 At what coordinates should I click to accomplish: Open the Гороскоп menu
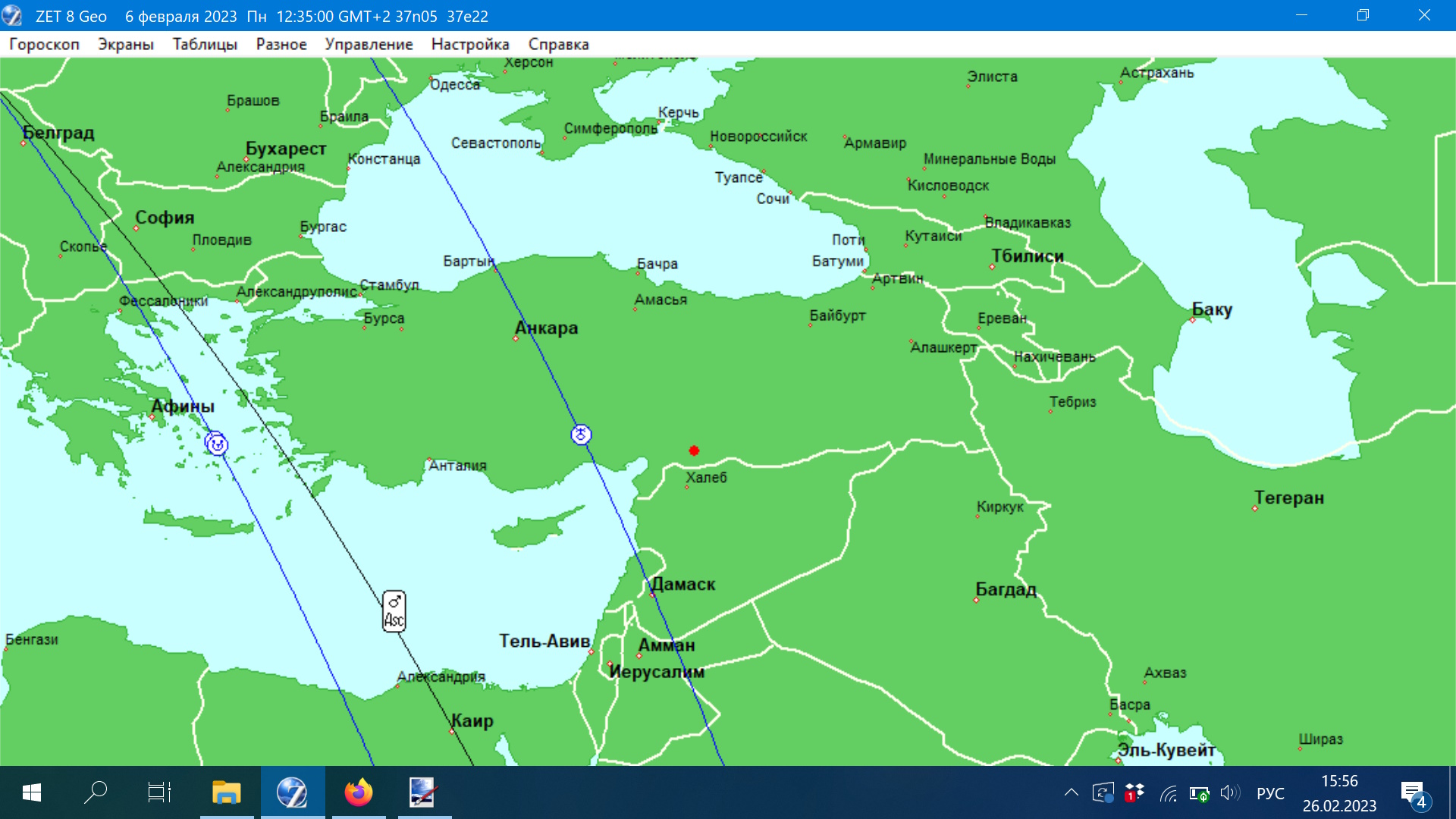[44, 44]
